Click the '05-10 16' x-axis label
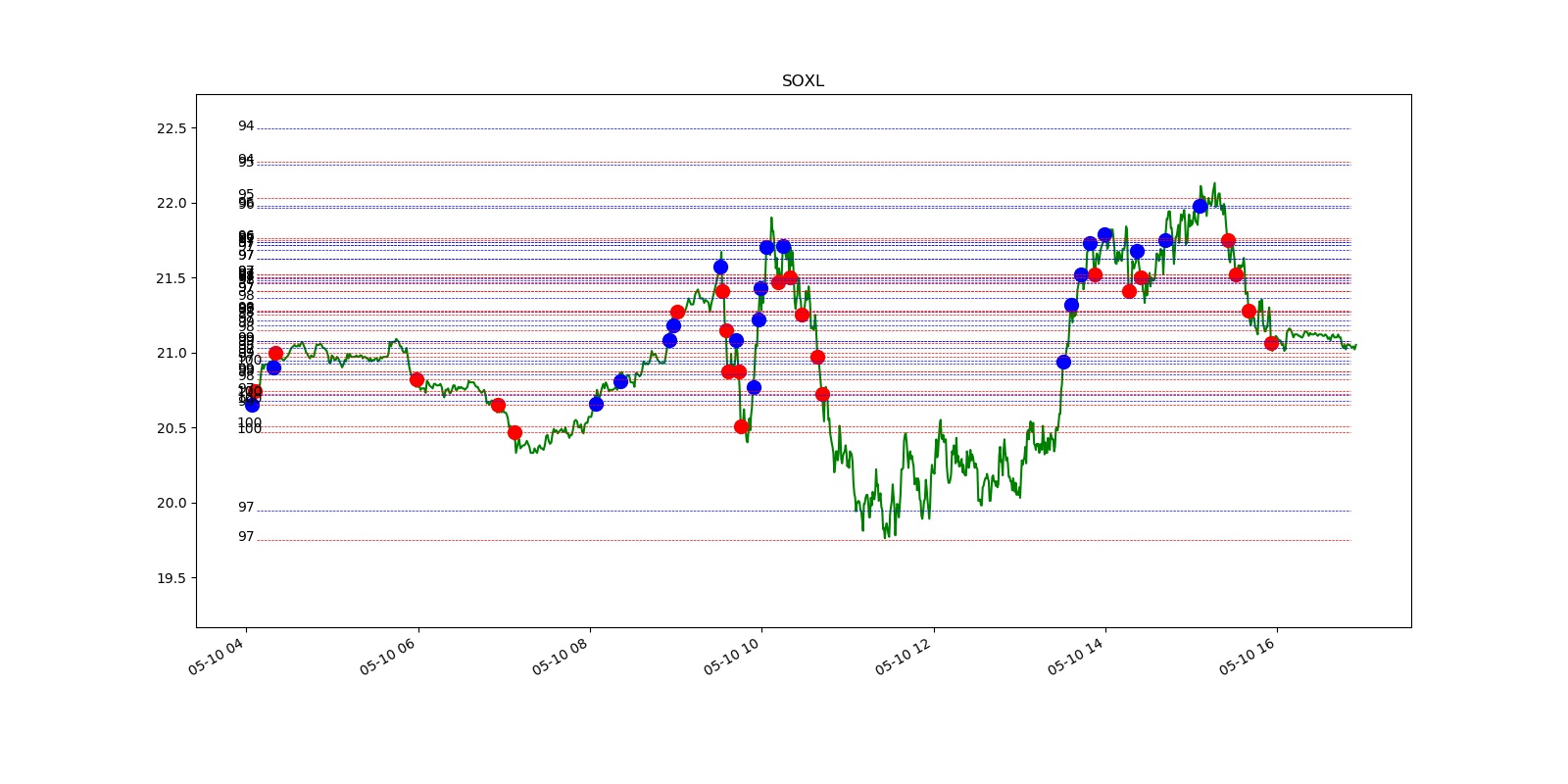 tap(1248, 656)
